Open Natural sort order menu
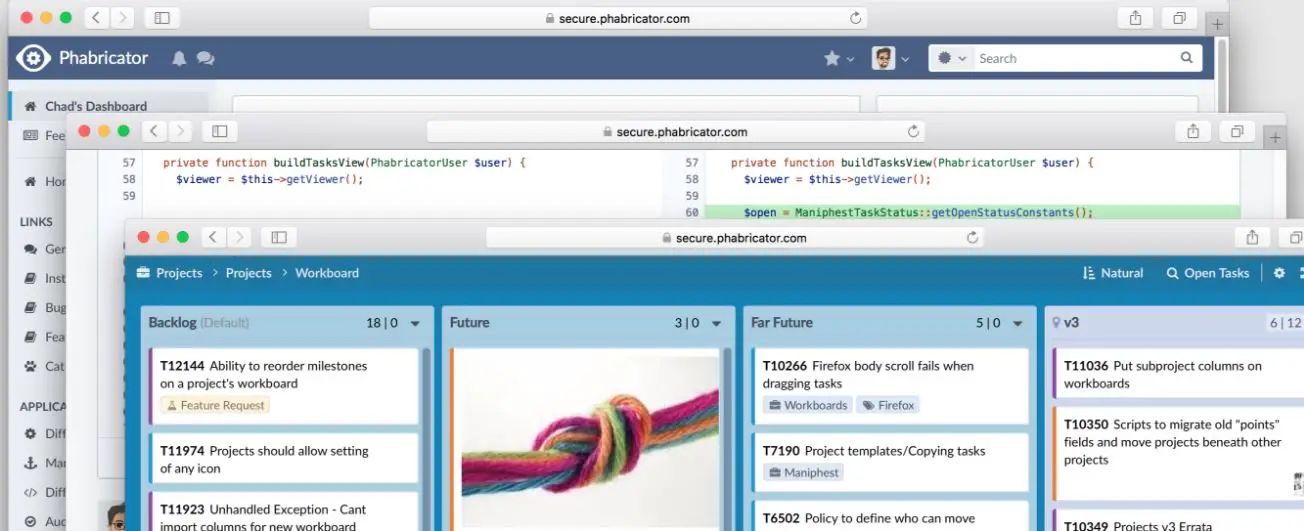1304x531 pixels. point(1113,273)
